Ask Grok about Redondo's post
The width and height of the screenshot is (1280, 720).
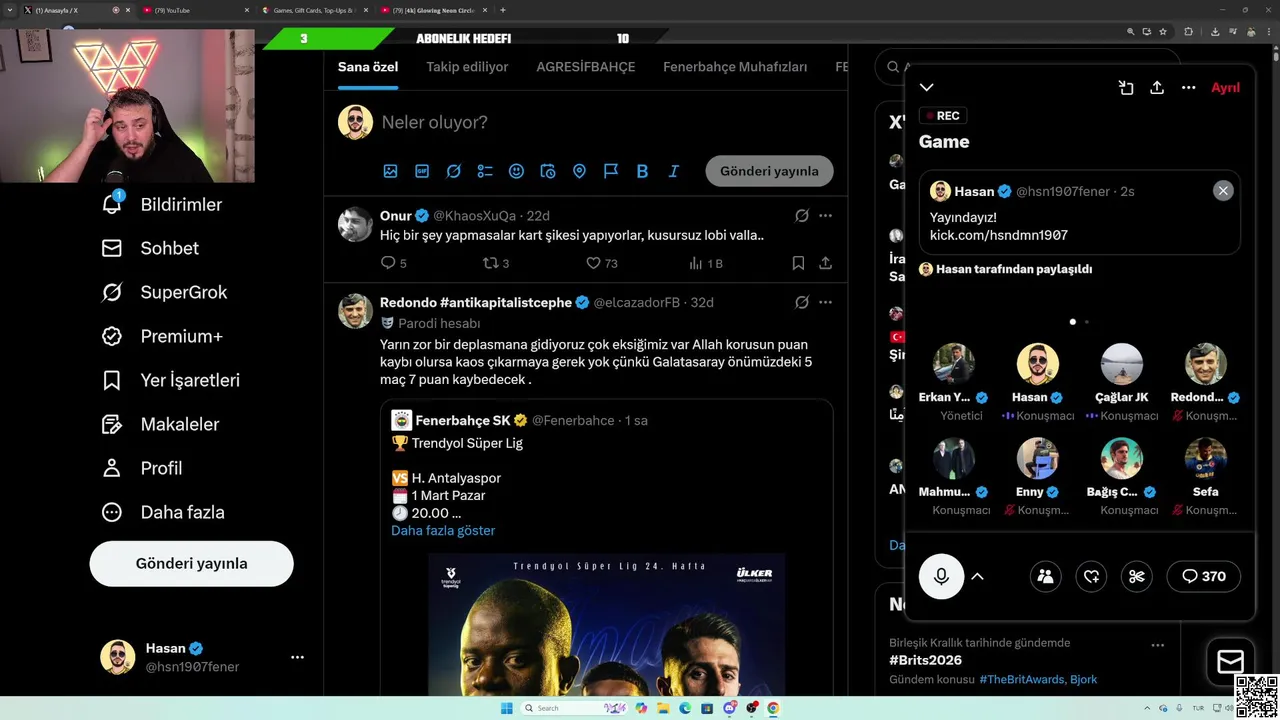tap(802, 302)
